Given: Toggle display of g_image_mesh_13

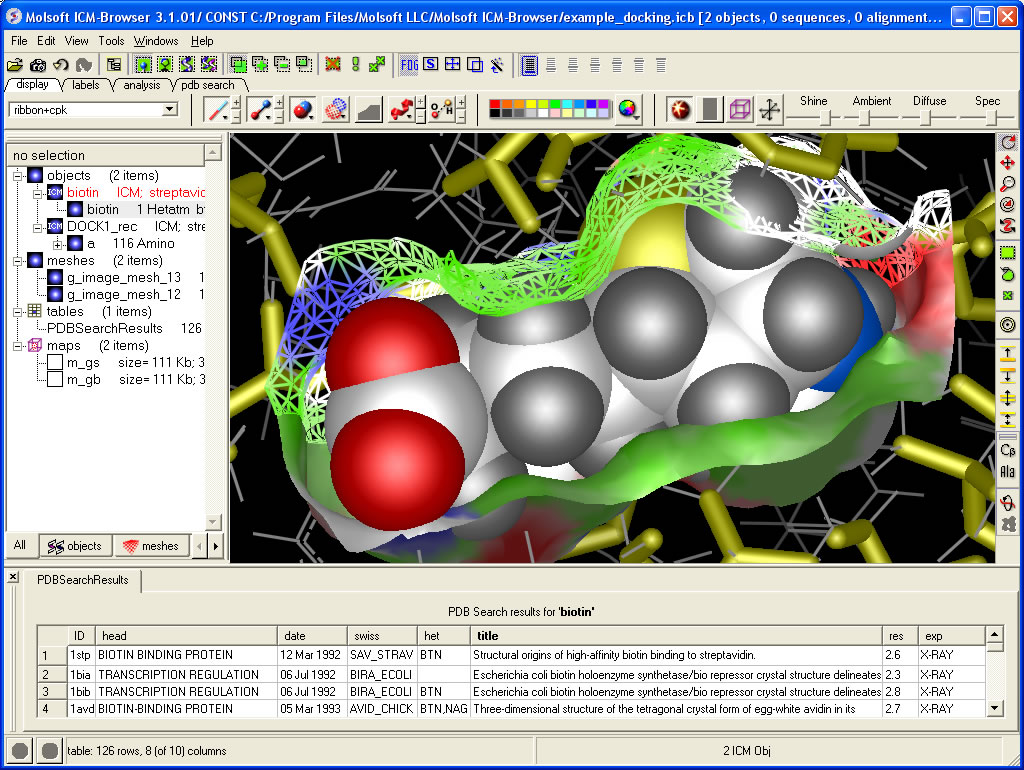Looking at the screenshot, I should point(55,277).
